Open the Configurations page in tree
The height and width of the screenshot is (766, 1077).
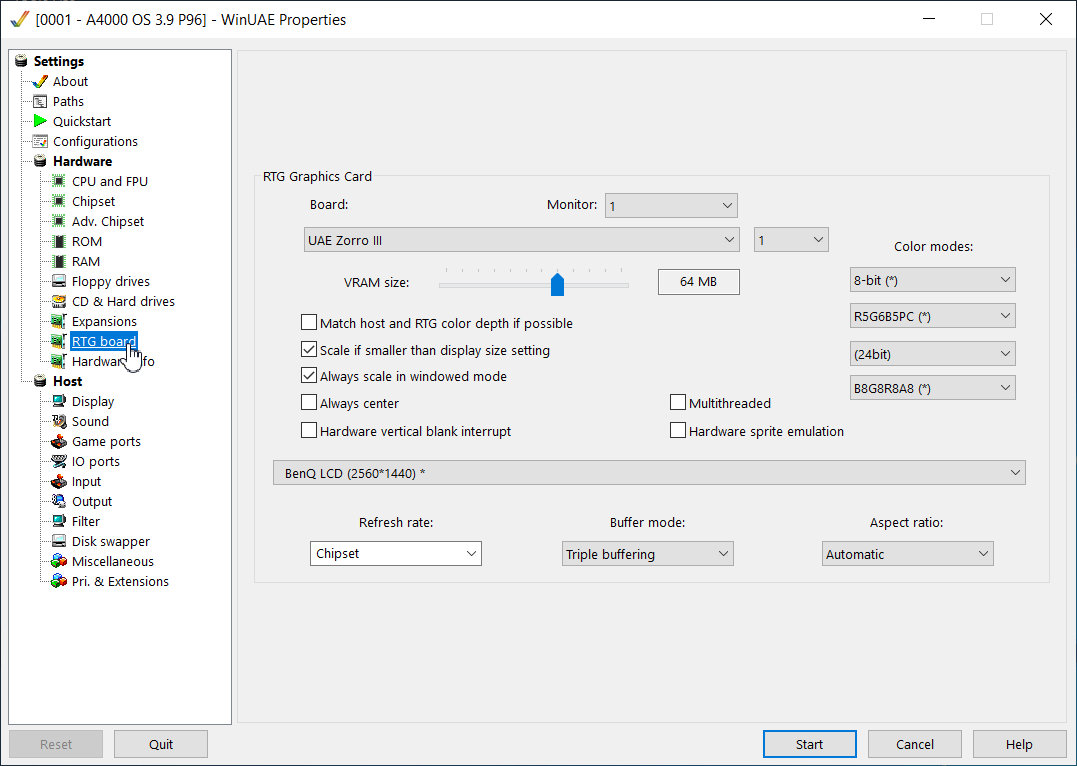[95, 141]
